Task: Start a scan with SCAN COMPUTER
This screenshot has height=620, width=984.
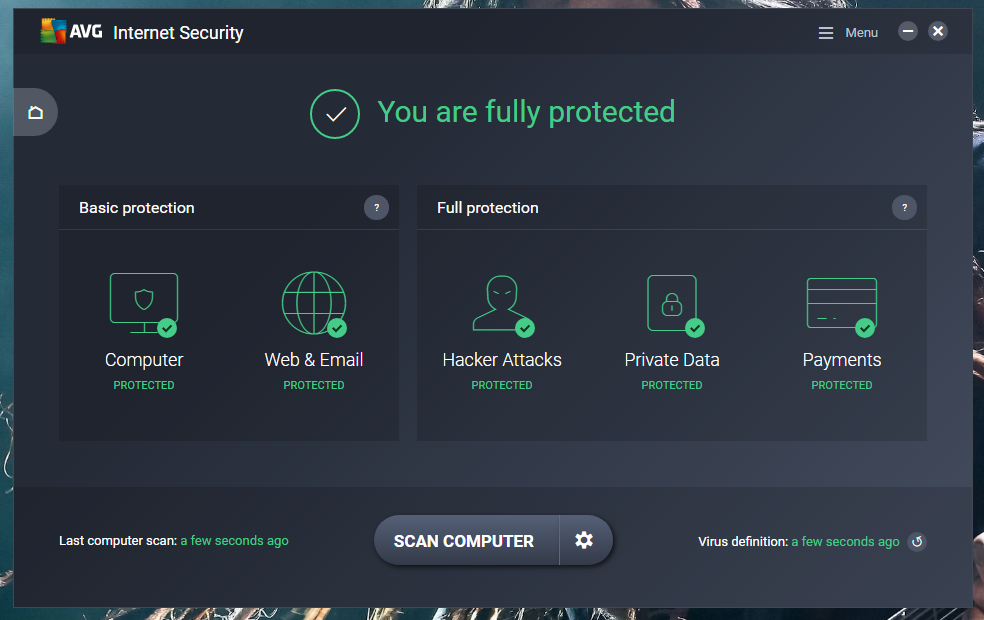Action: (x=465, y=540)
